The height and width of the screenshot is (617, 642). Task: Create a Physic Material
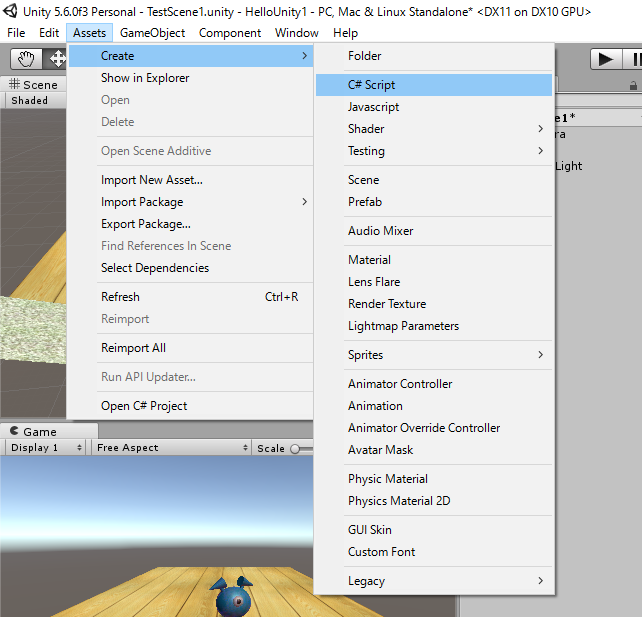click(x=434, y=479)
